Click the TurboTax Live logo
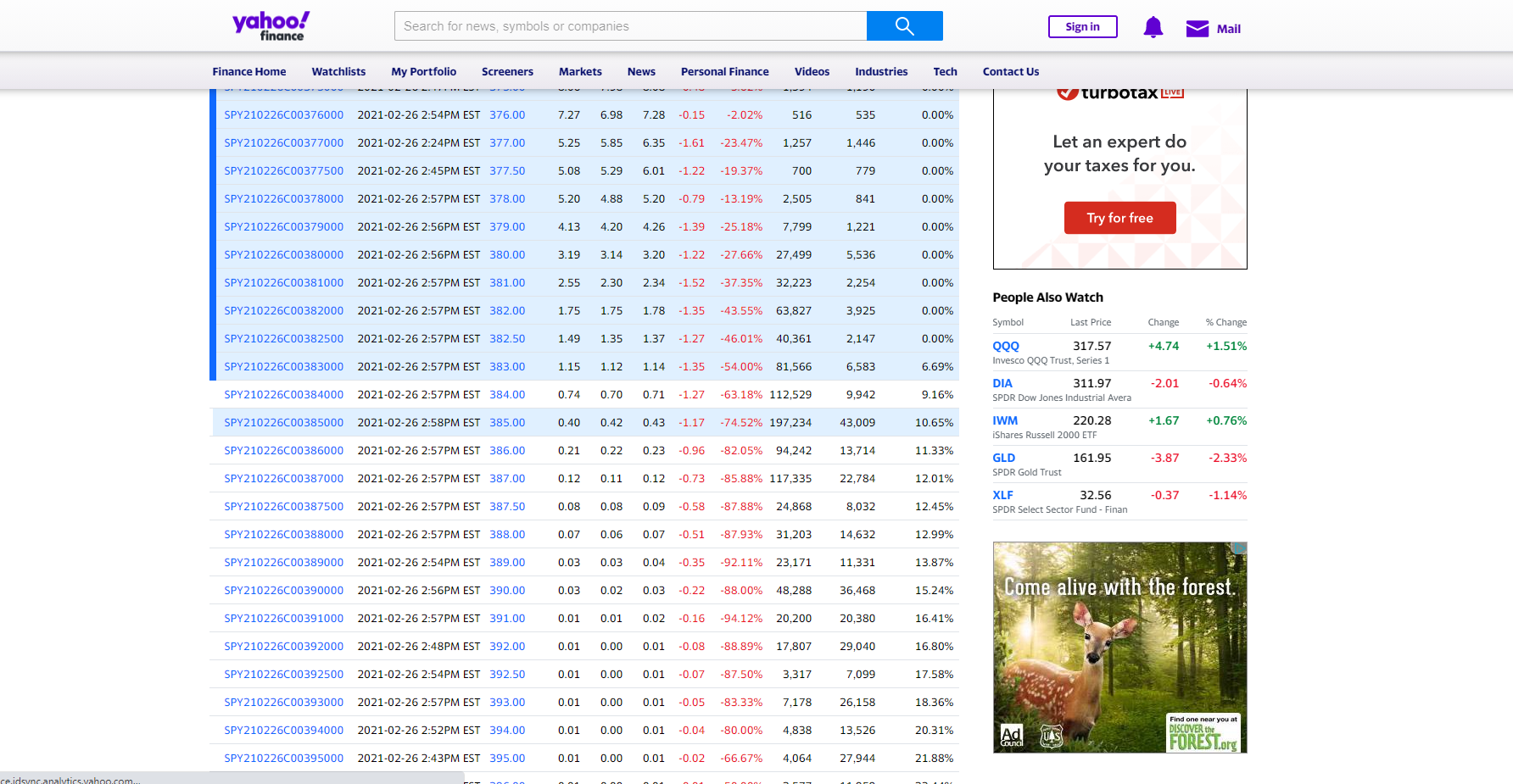 (1119, 93)
